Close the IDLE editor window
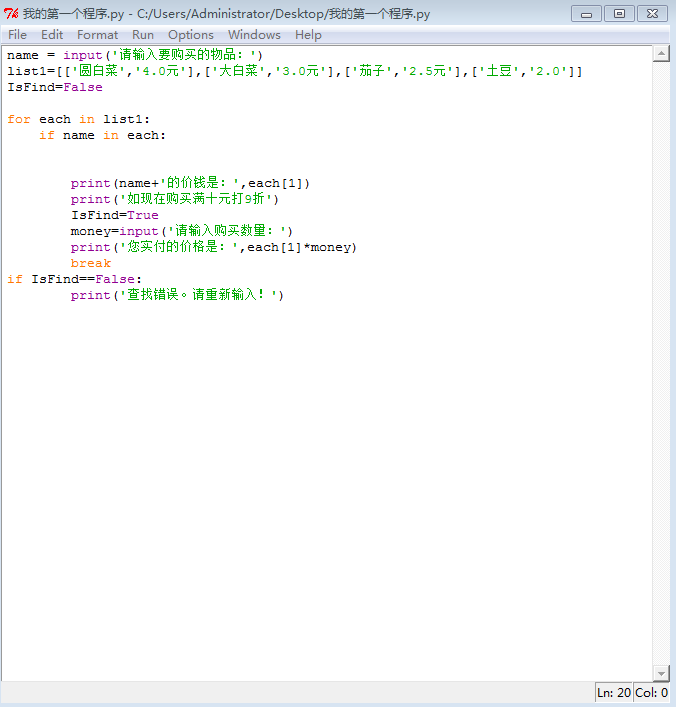Screen dimensions: 676x707 pyautogui.click(x=652, y=14)
